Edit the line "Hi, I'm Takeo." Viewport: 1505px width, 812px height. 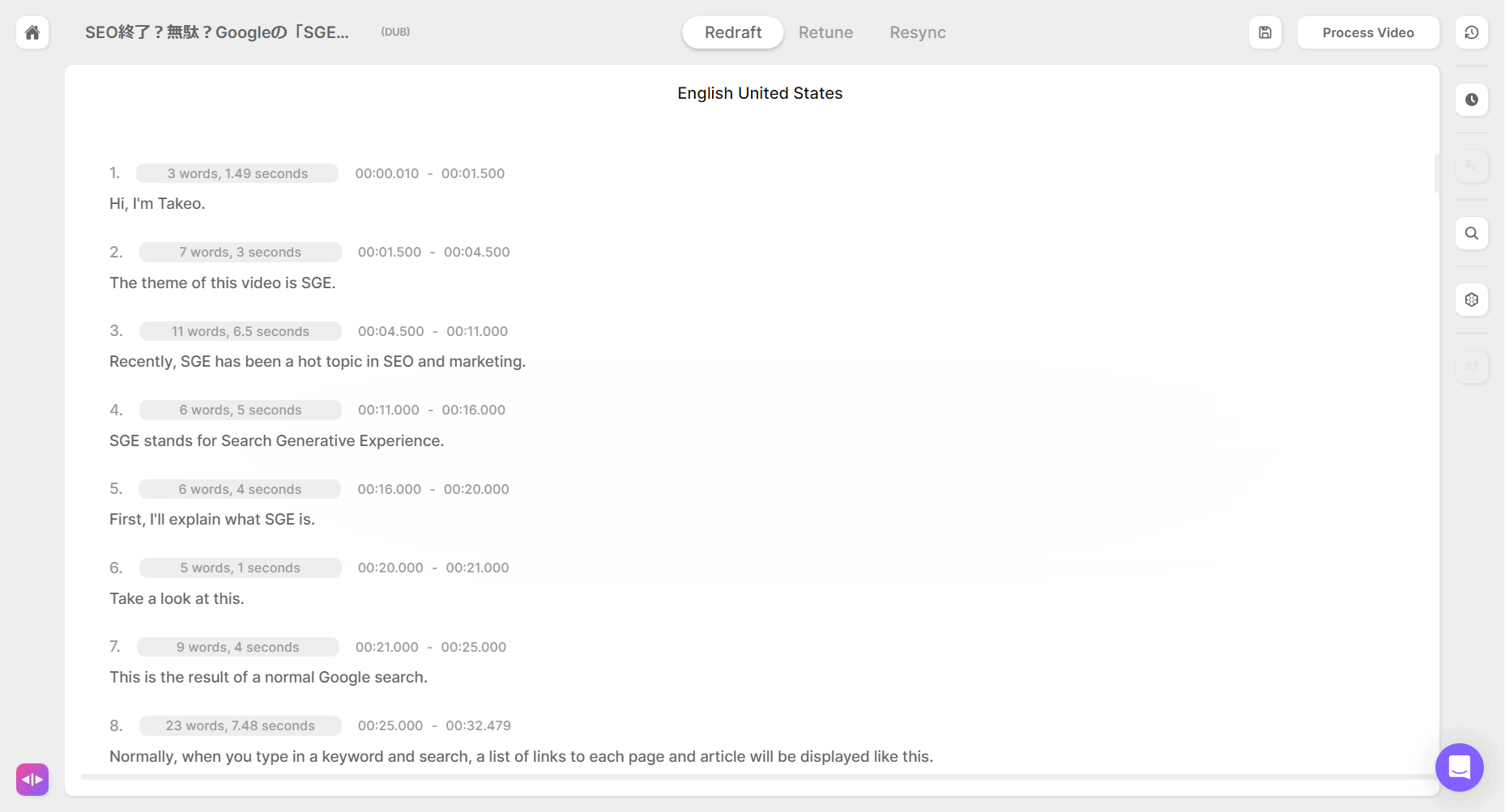tap(157, 203)
